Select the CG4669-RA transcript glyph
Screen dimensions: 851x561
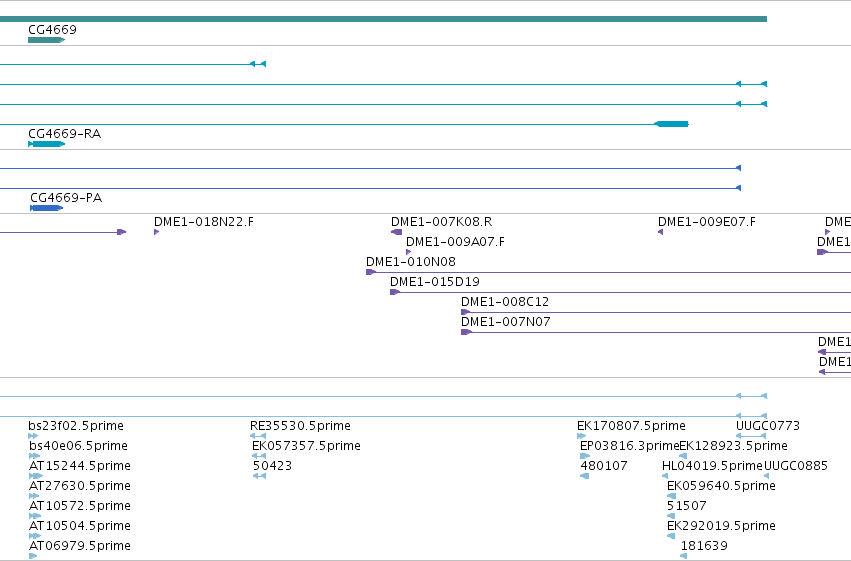[x=46, y=144]
